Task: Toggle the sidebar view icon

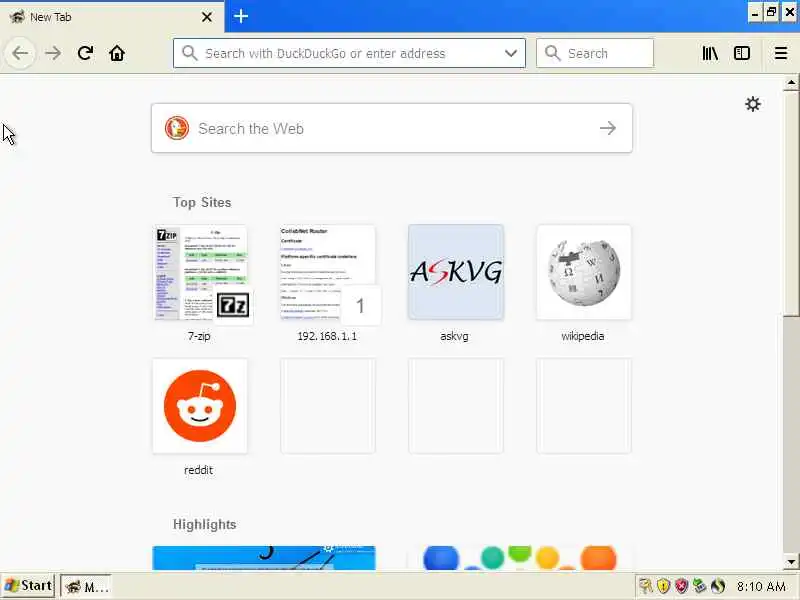Action: click(x=741, y=53)
